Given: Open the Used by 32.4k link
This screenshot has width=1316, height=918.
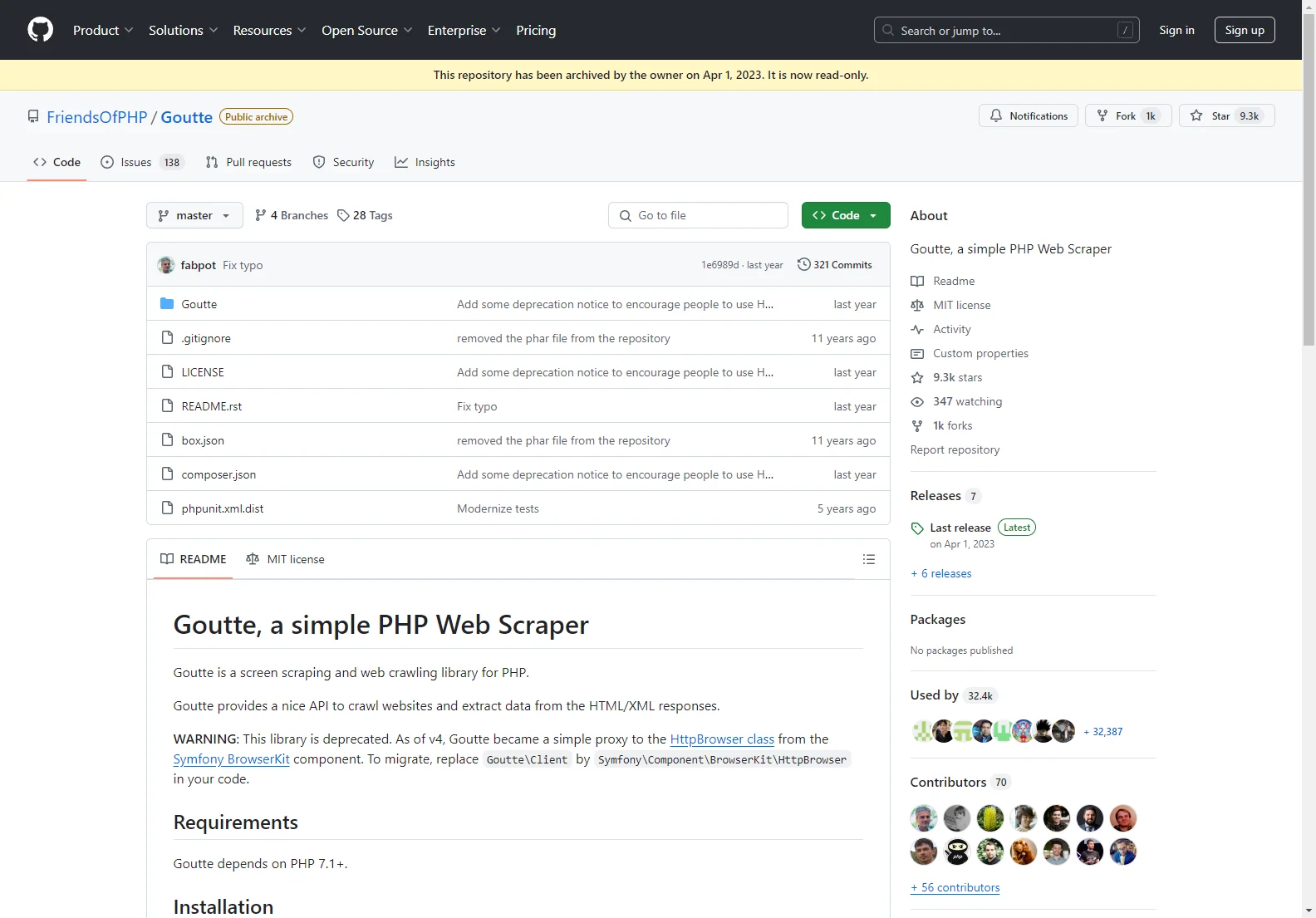Looking at the screenshot, I should (x=953, y=695).
